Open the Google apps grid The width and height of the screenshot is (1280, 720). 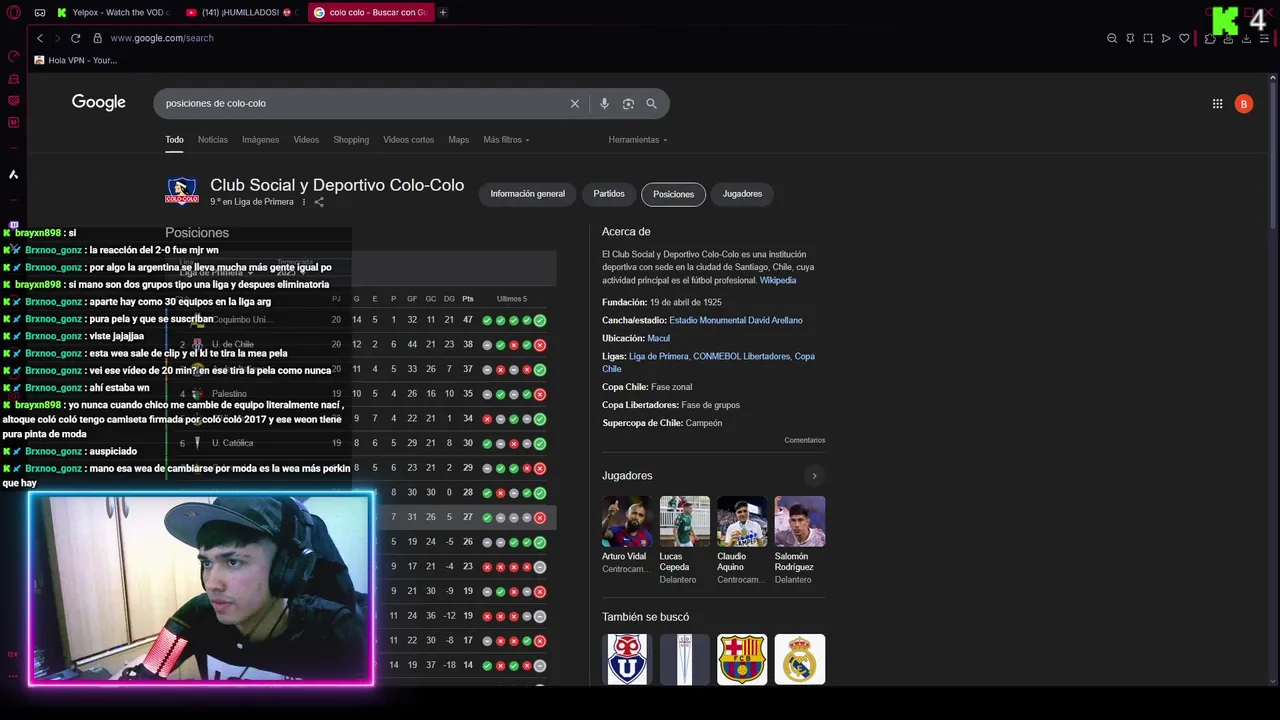(x=1217, y=103)
